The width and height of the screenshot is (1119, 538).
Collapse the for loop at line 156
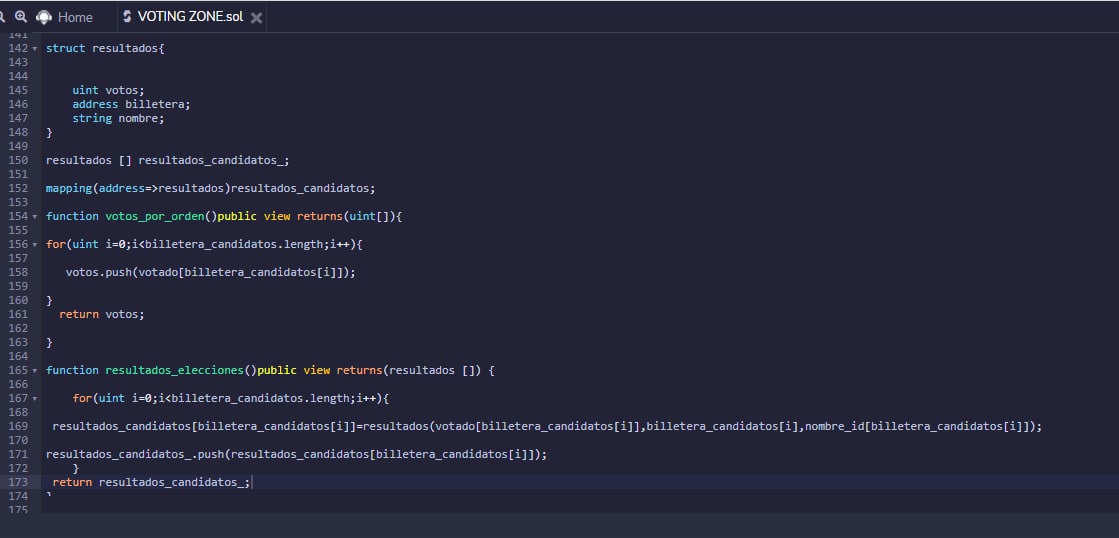pyautogui.click(x=34, y=244)
